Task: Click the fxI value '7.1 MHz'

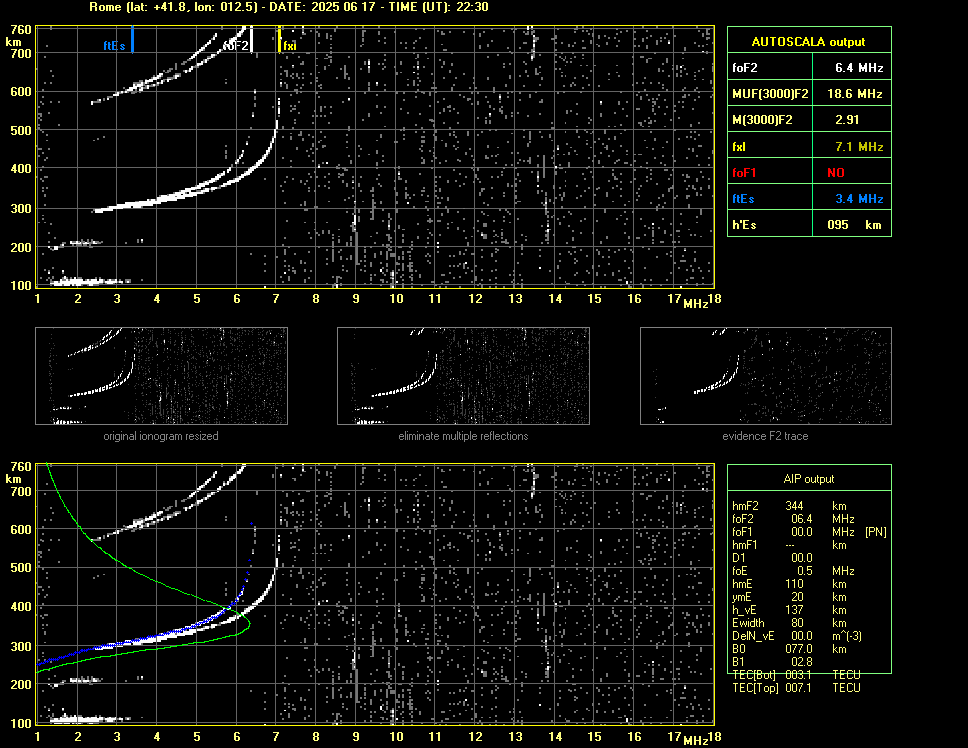Action: pos(859,147)
